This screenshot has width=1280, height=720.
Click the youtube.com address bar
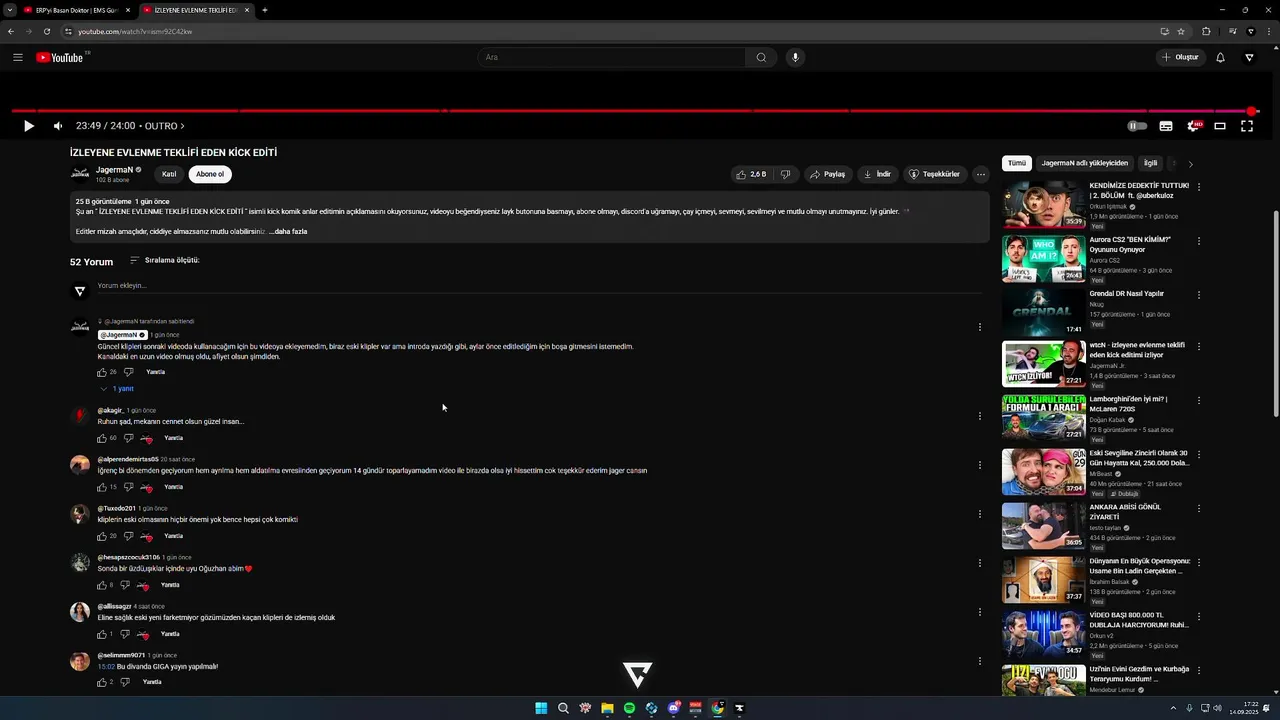(x=600, y=31)
